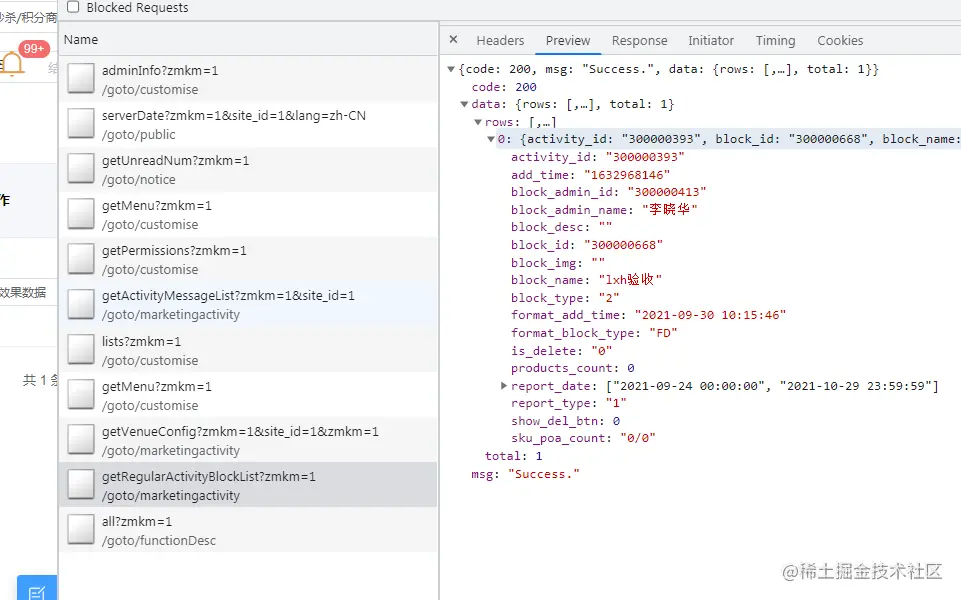Expand the report_date array
Viewport: 961px width, 600px height.
(504, 385)
